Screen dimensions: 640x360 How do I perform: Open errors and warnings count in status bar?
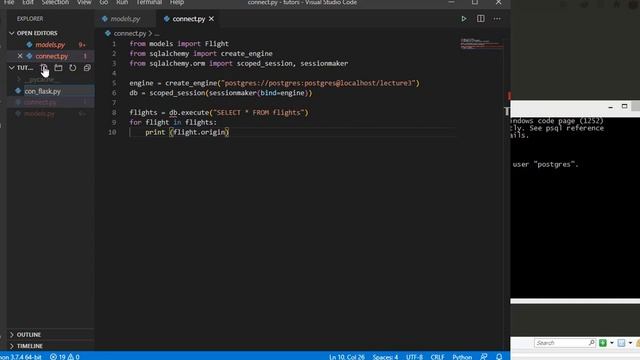[64, 357]
